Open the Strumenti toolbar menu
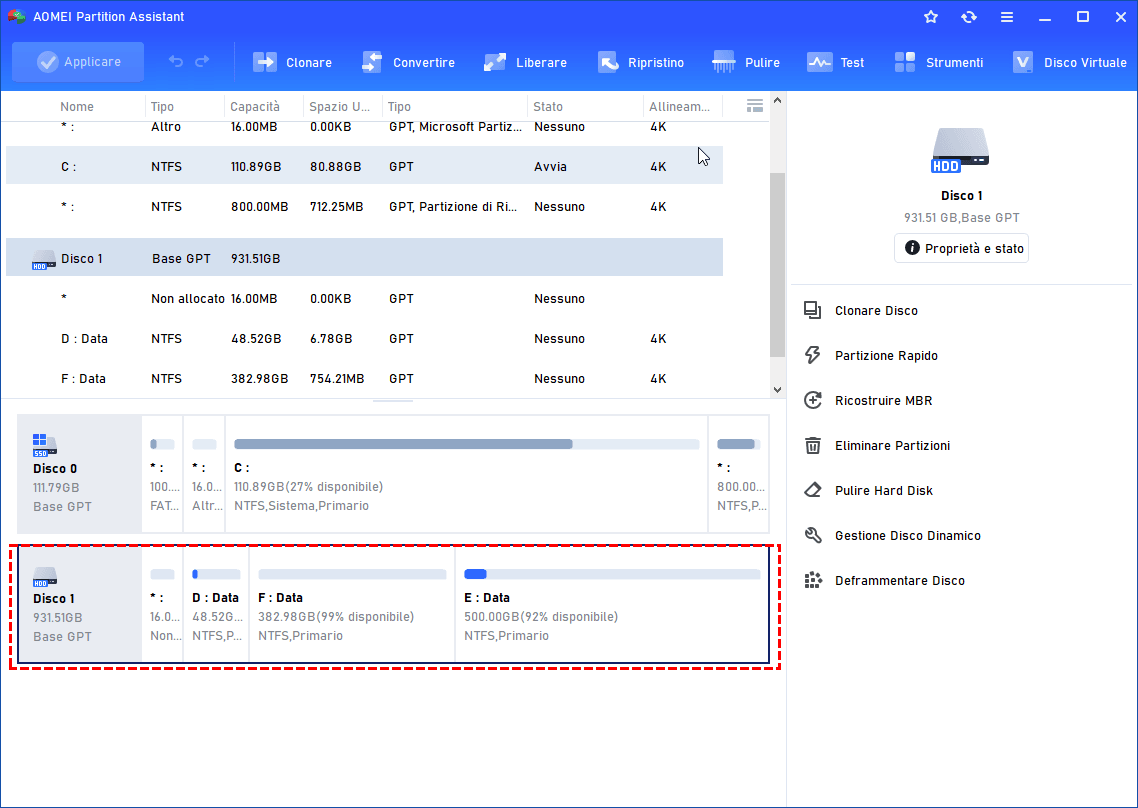Screen dimensions: 1138x808 pyautogui.click(x=938, y=62)
